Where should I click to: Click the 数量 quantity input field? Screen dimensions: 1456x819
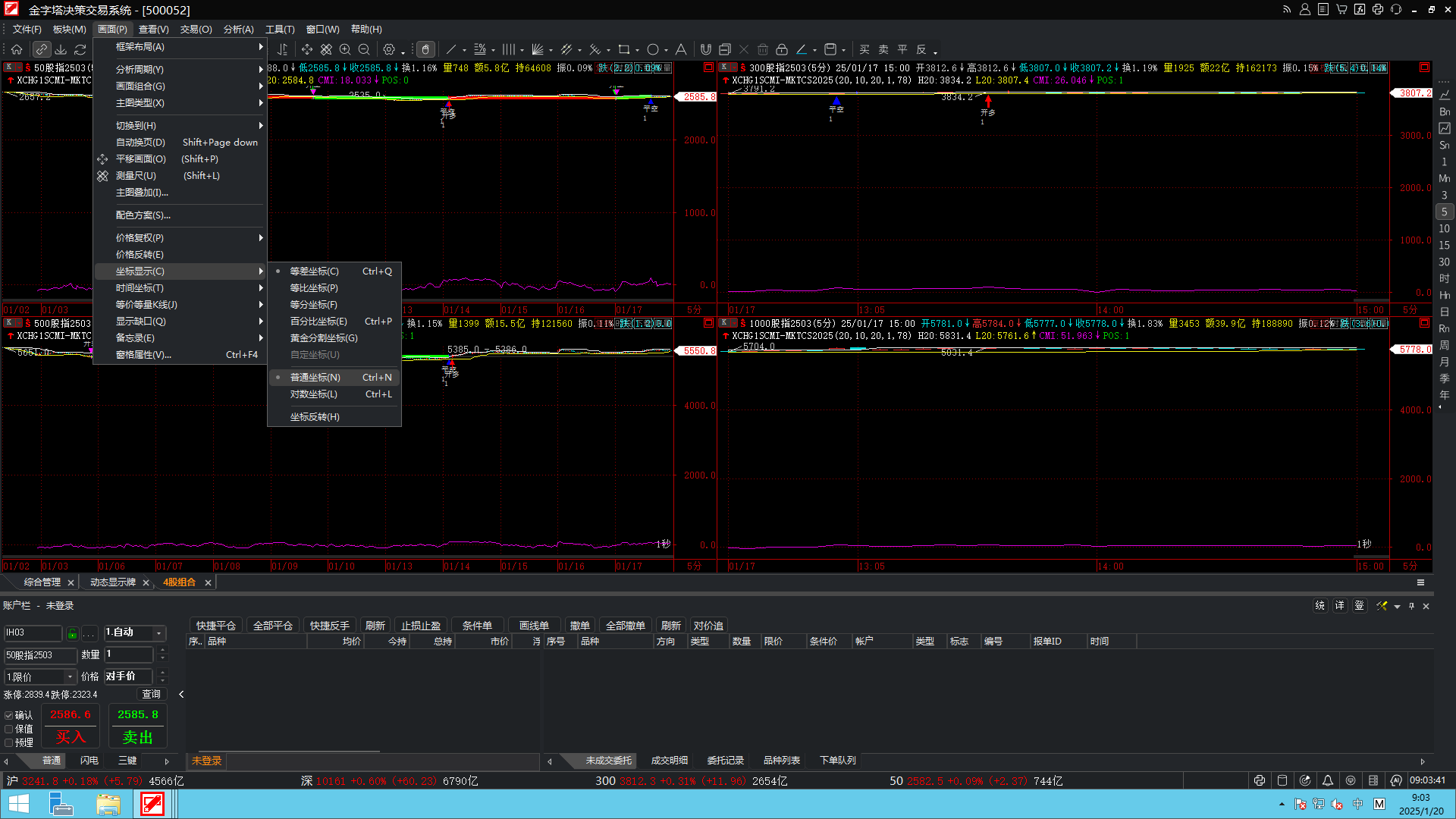(129, 654)
